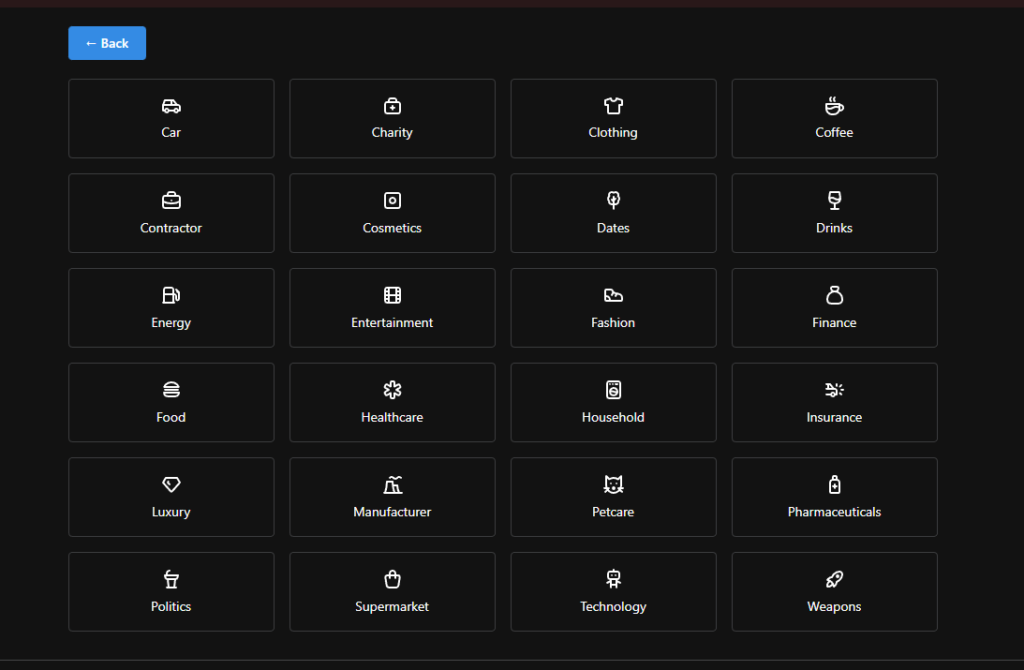The height and width of the screenshot is (670, 1024).
Task: Select the Clothing t-shirt icon
Action: click(613, 106)
